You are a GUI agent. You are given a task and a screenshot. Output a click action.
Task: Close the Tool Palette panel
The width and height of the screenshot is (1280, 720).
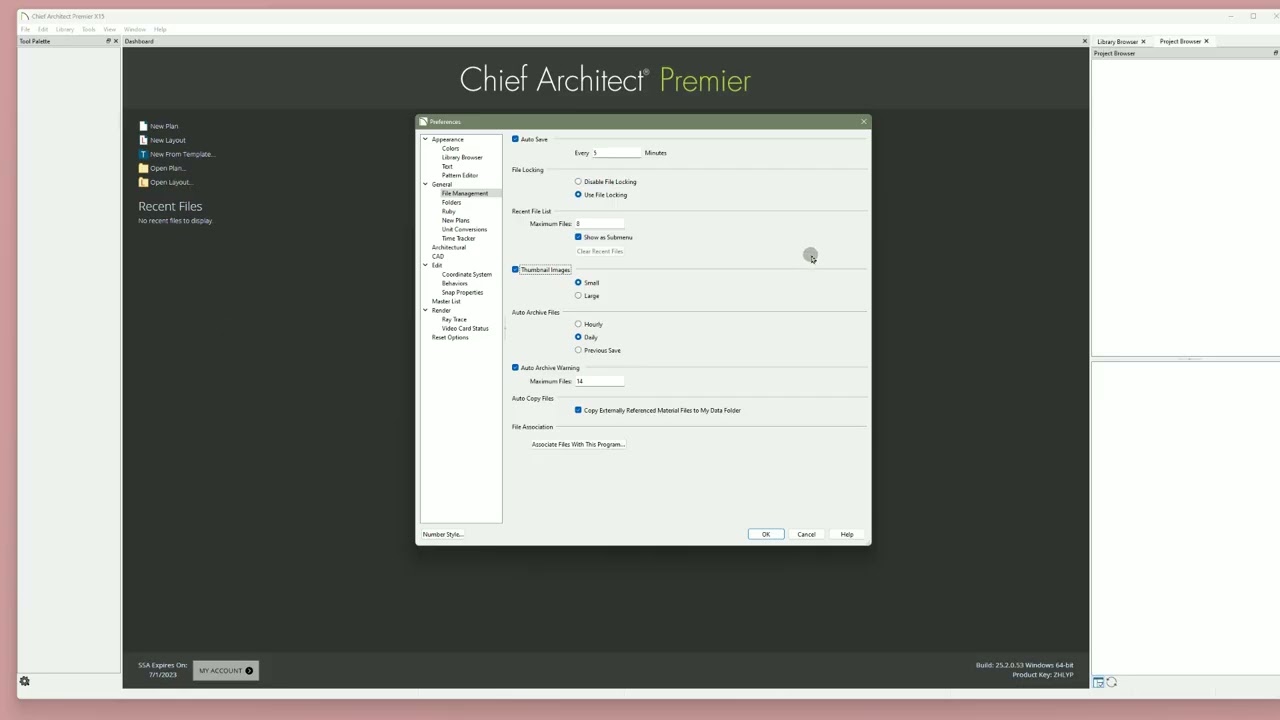point(116,41)
